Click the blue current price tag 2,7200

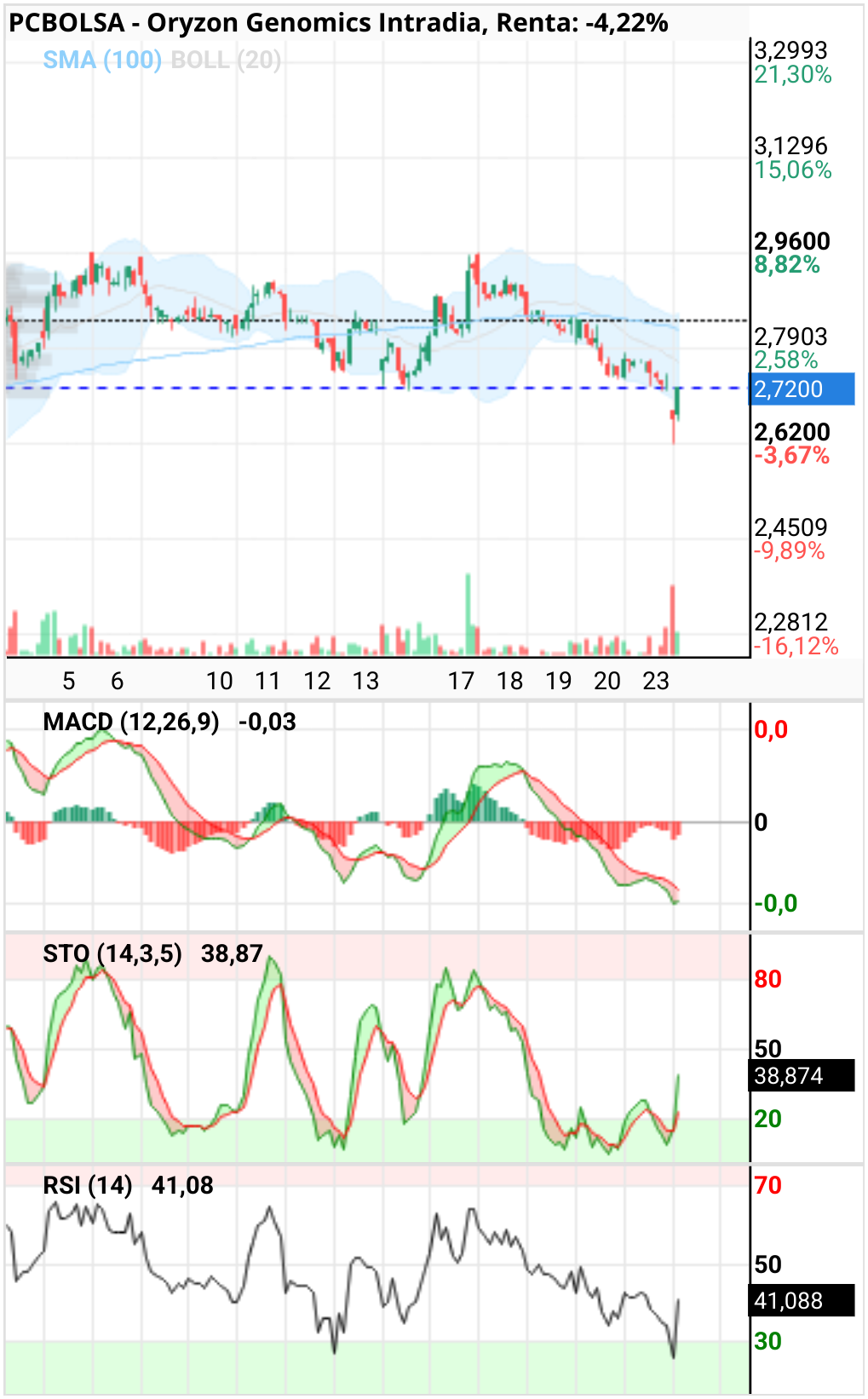[x=802, y=389]
